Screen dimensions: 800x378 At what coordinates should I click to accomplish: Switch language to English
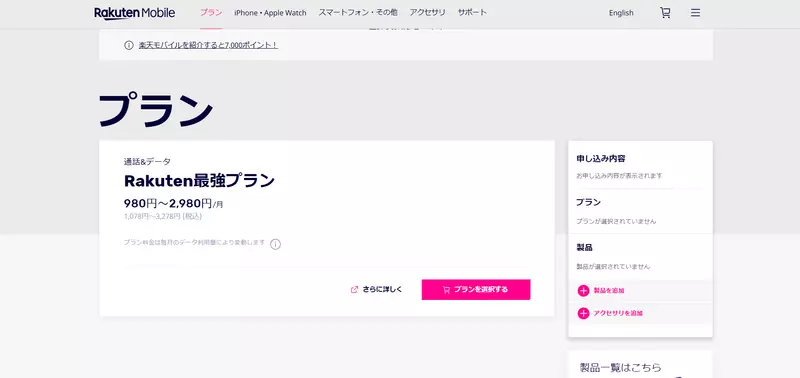[x=621, y=13]
